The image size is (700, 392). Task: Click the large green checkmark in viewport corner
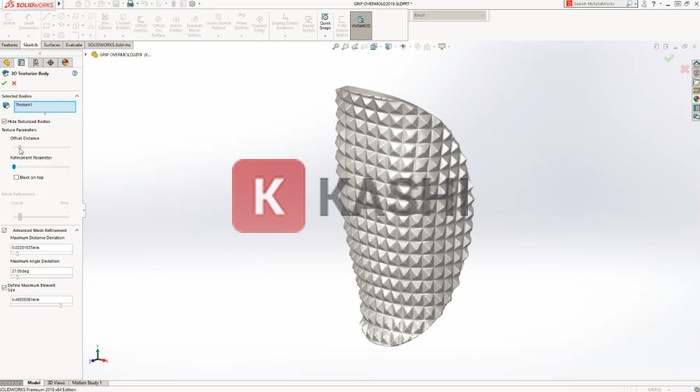[669, 58]
